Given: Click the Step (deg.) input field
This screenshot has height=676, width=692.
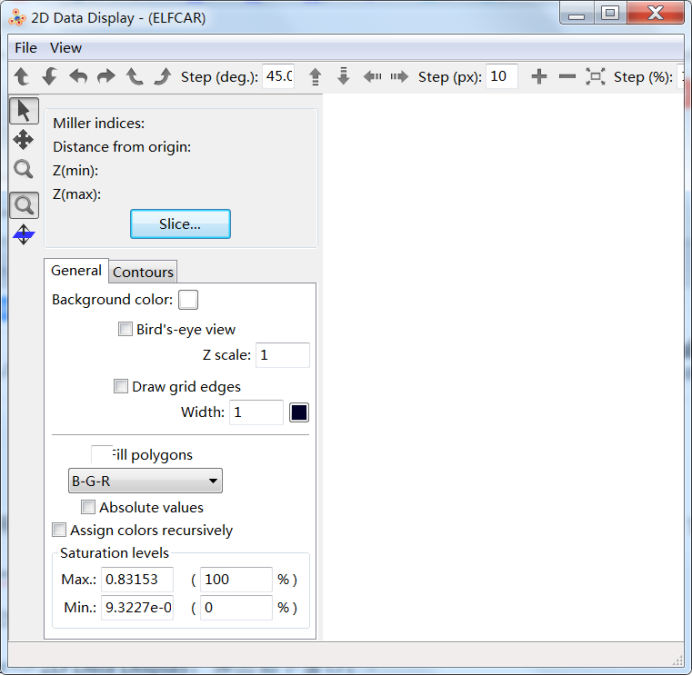Looking at the screenshot, I should (x=278, y=76).
